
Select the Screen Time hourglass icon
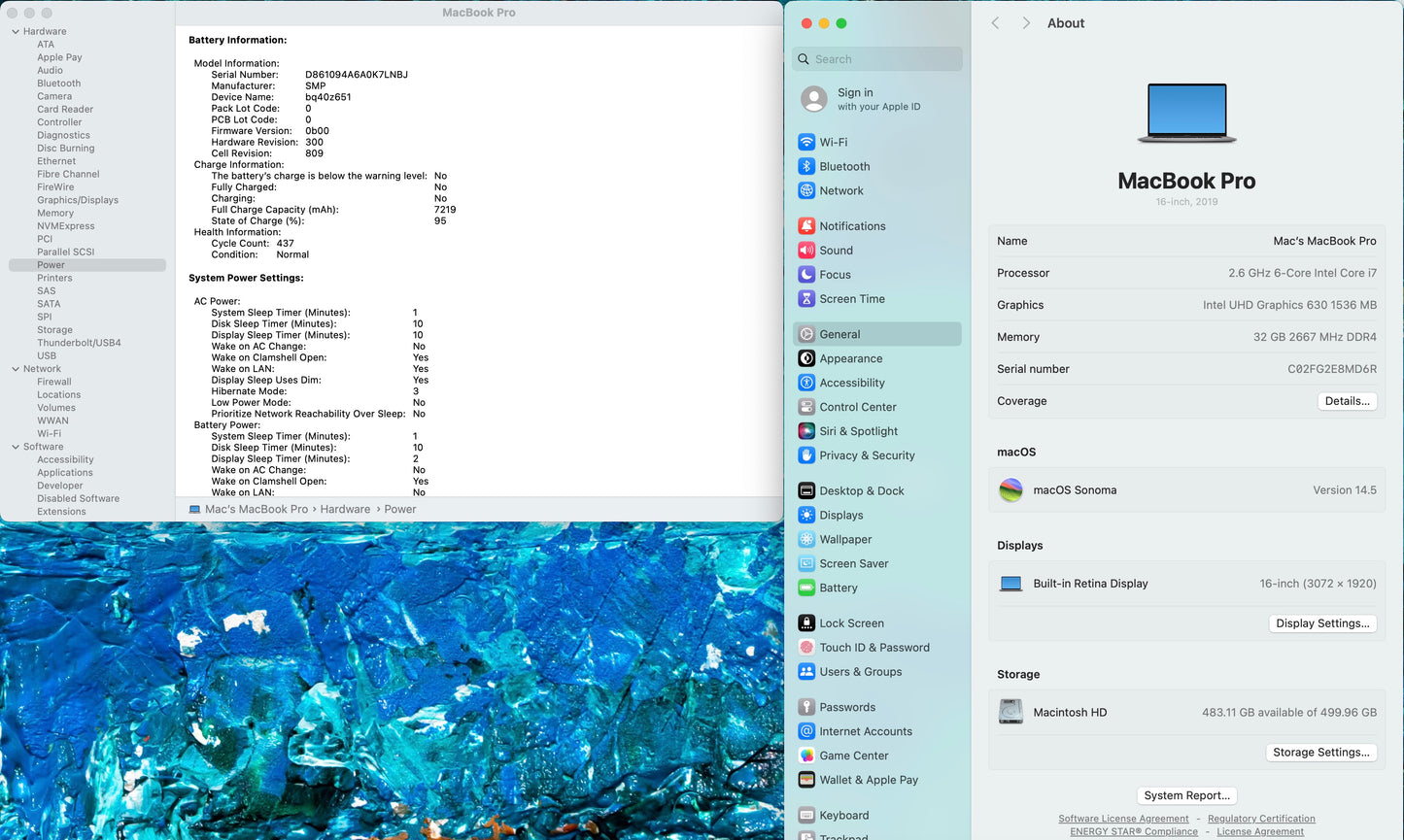tap(806, 299)
